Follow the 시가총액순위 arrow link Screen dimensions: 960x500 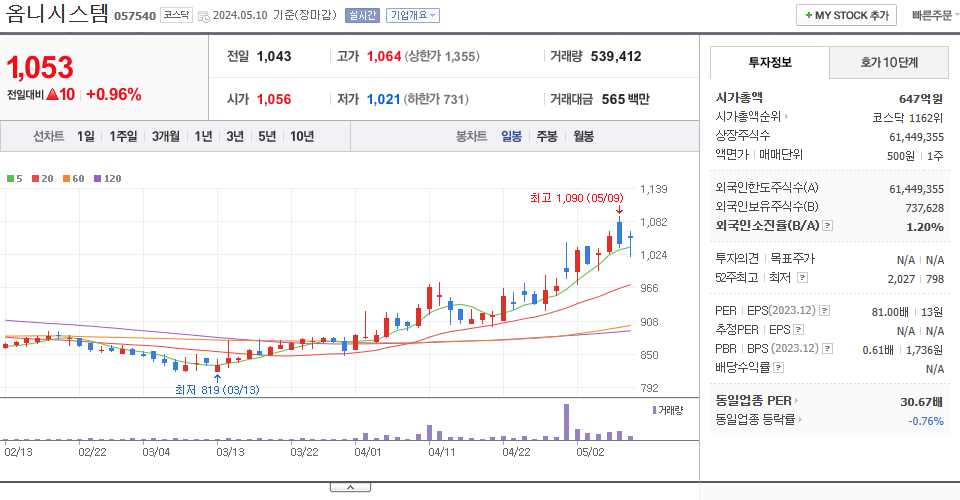(752, 116)
